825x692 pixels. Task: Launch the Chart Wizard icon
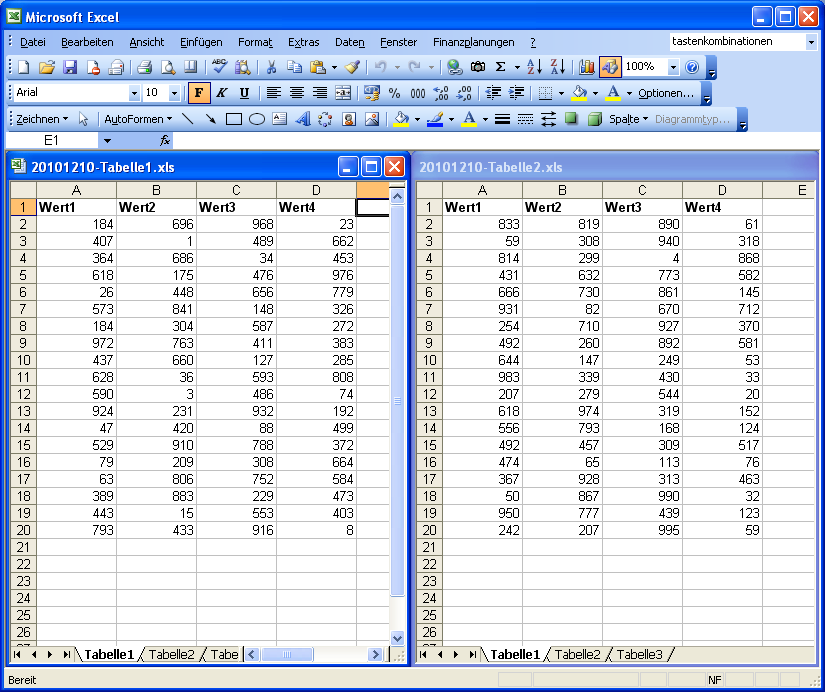pyautogui.click(x=587, y=67)
